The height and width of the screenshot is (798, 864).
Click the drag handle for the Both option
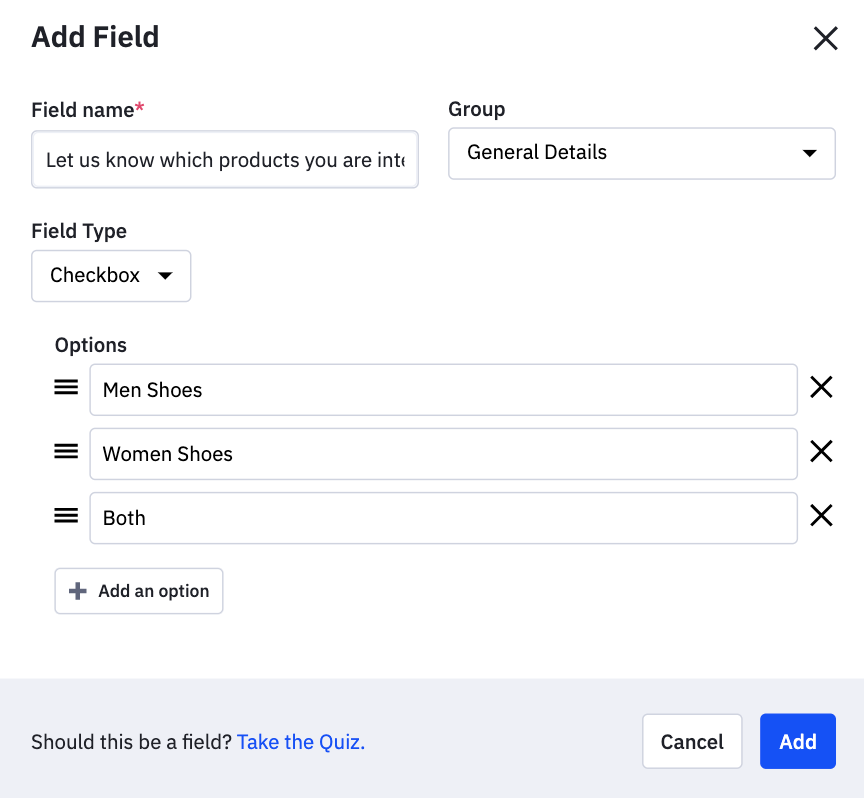click(65, 515)
